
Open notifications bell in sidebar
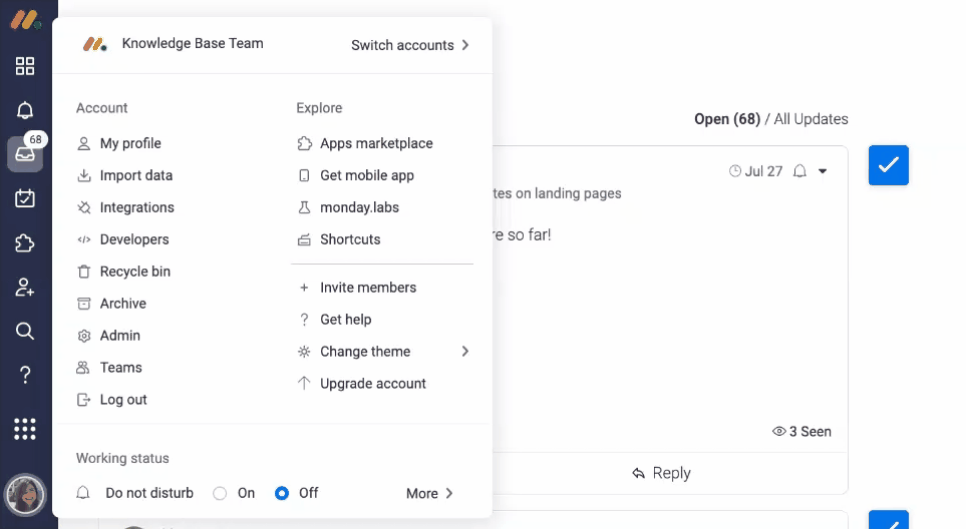coord(25,110)
